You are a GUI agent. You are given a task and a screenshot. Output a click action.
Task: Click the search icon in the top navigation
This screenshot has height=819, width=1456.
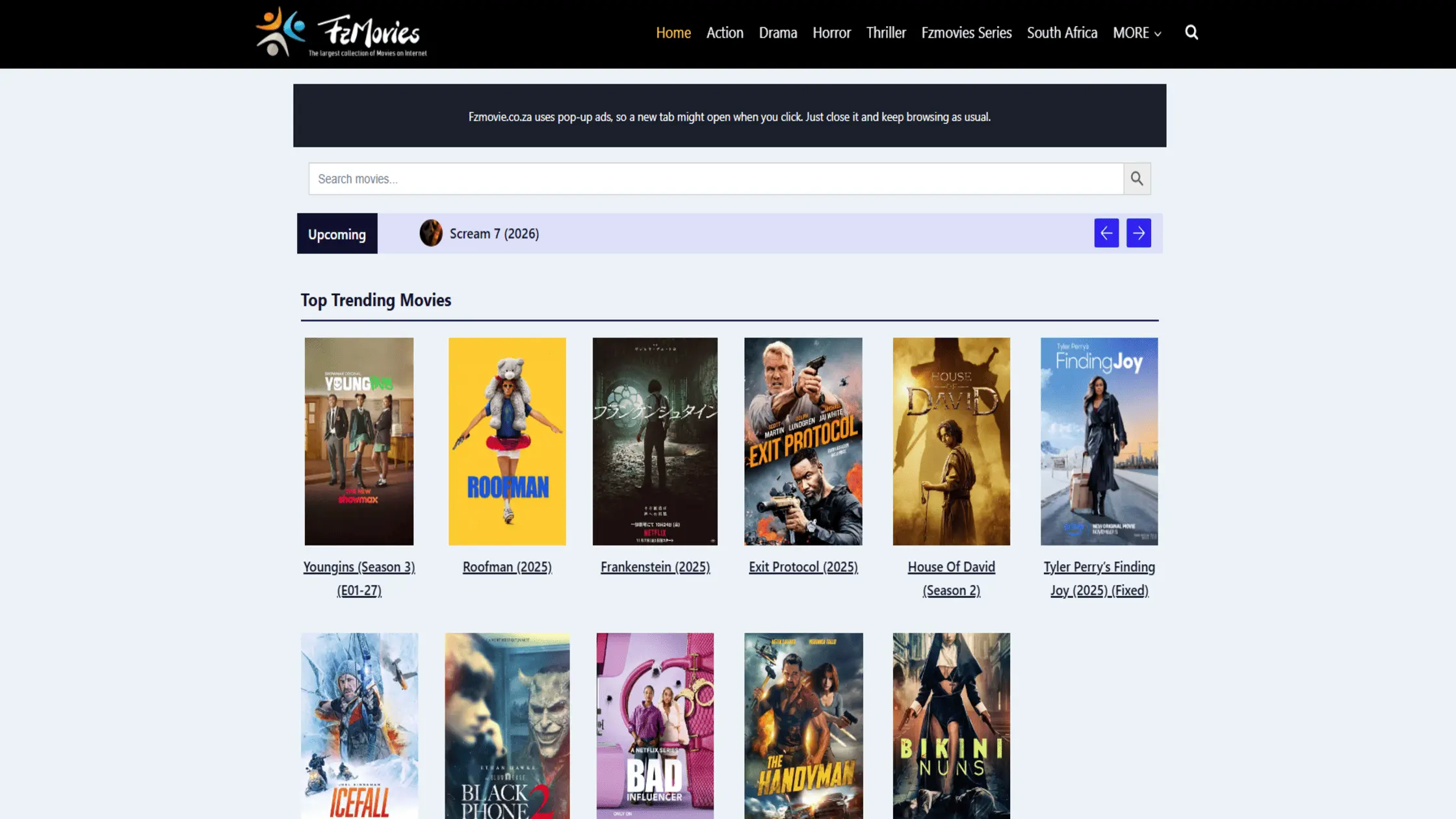(x=1191, y=32)
